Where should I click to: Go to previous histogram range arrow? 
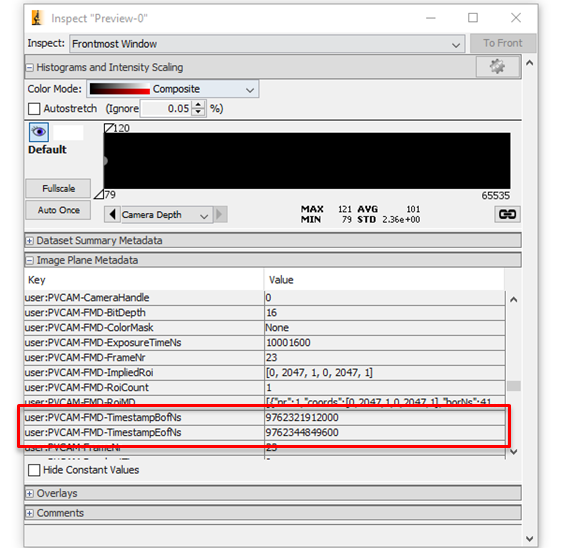(112, 215)
